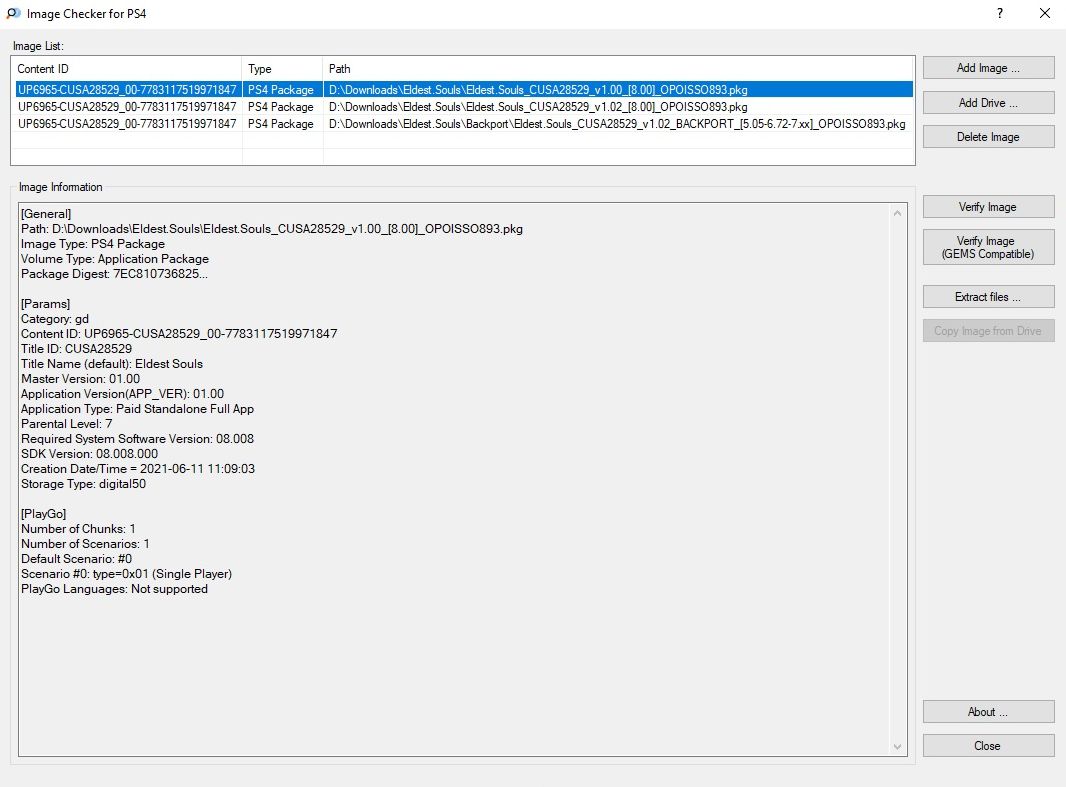This screenshot has width=1066, height=787.
Task: Click the Path line in General section
Action: (x=272, y=229)
